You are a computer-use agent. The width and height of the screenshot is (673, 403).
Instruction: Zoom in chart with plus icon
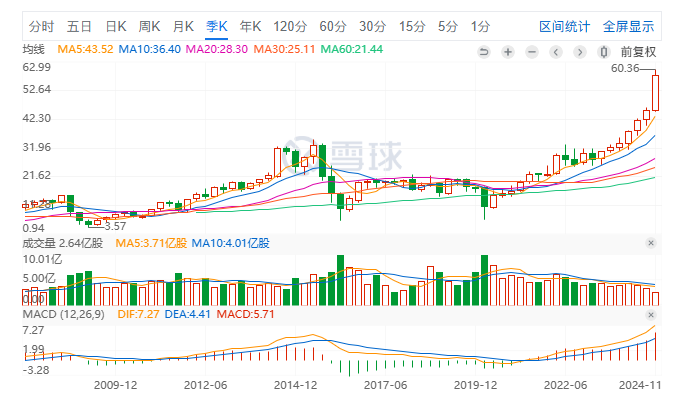pos(508,52)
